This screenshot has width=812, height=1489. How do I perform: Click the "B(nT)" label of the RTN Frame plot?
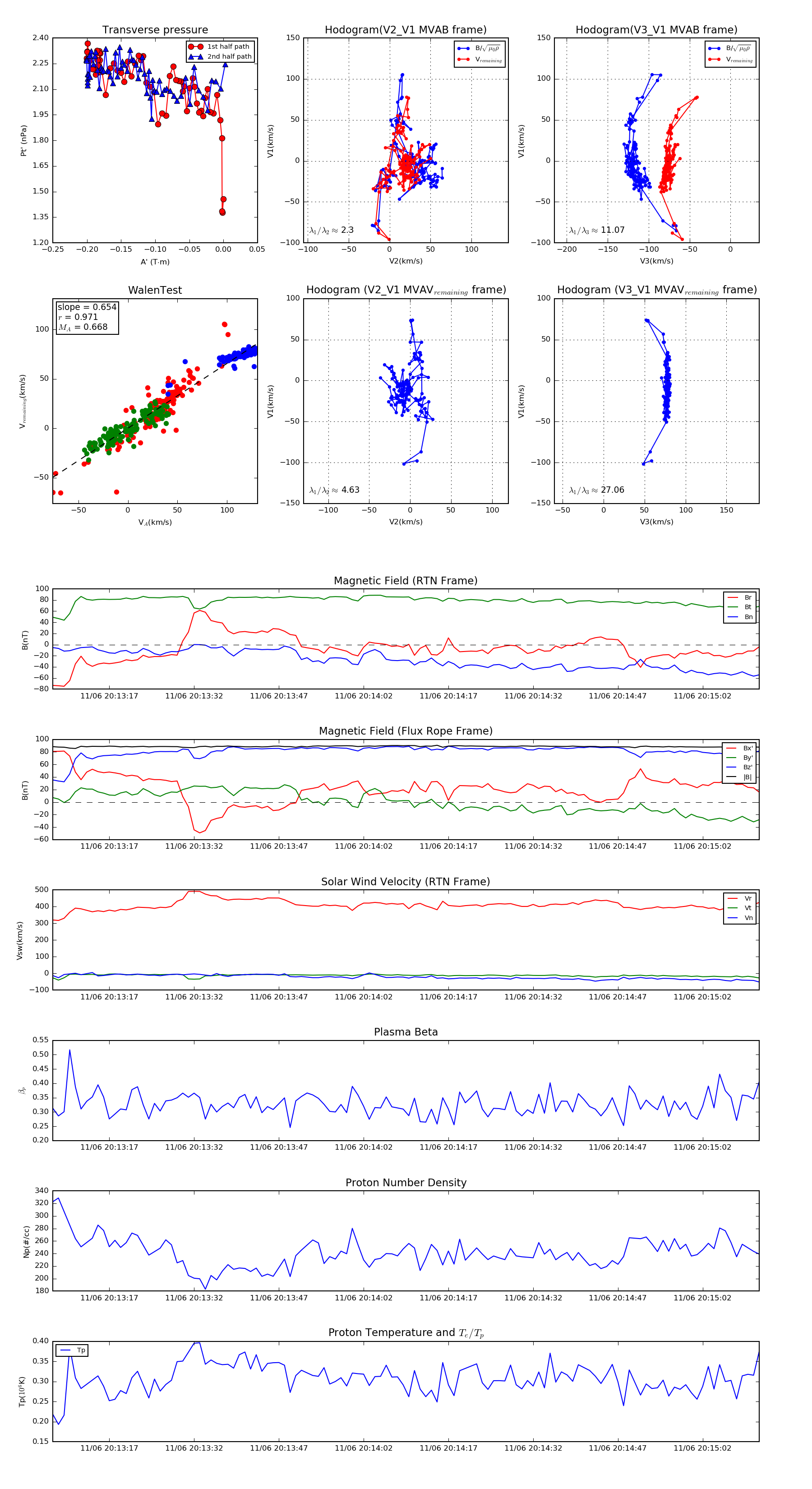click(25, 640)
